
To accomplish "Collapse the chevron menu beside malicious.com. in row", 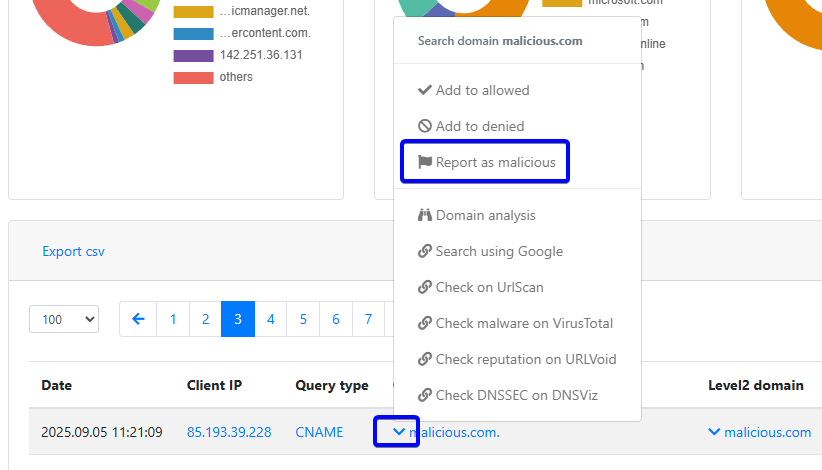I will point(399,432).
